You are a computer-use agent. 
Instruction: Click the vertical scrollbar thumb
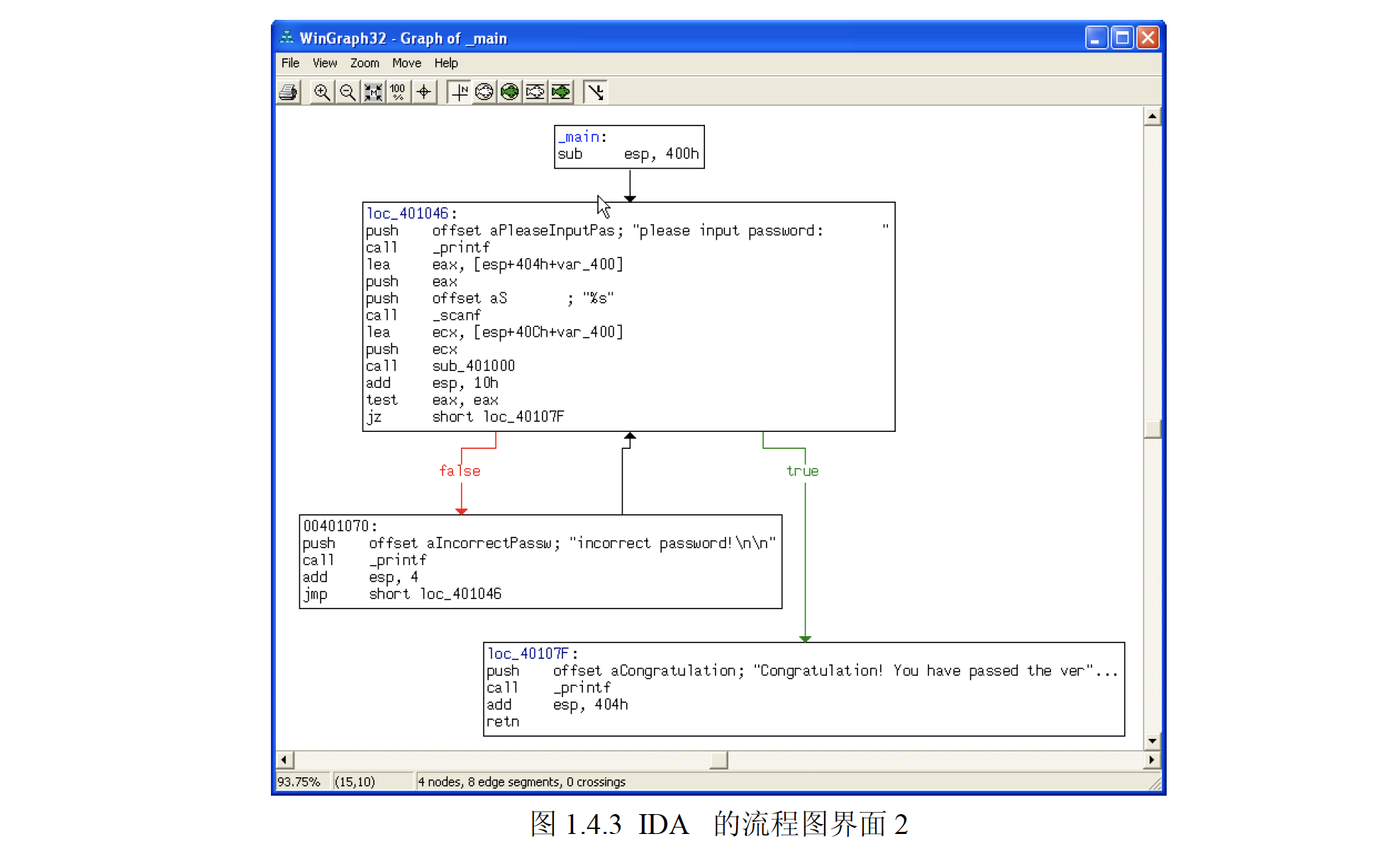[1152, 428]
